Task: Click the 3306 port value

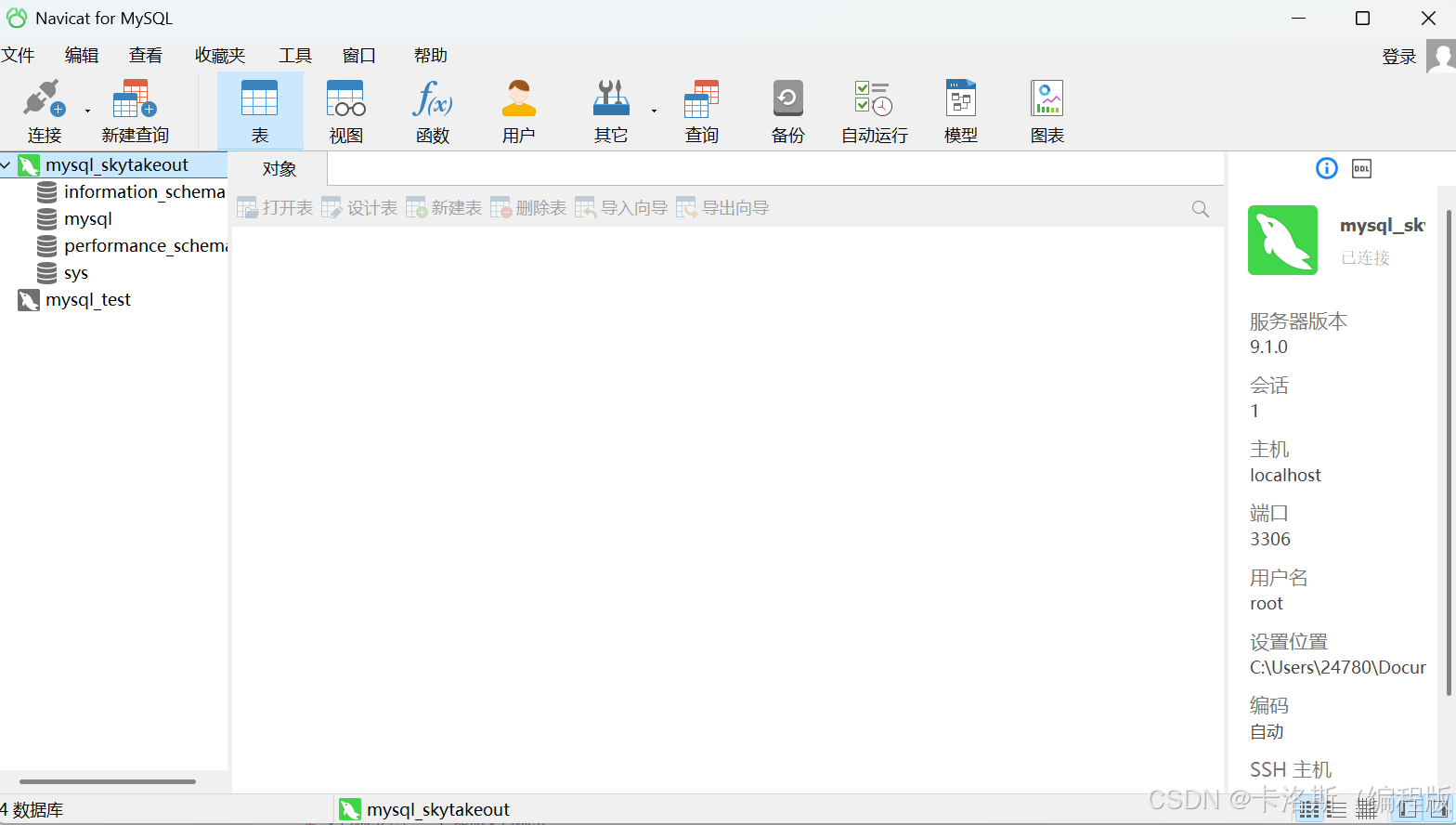Action: click(1270, 540)
